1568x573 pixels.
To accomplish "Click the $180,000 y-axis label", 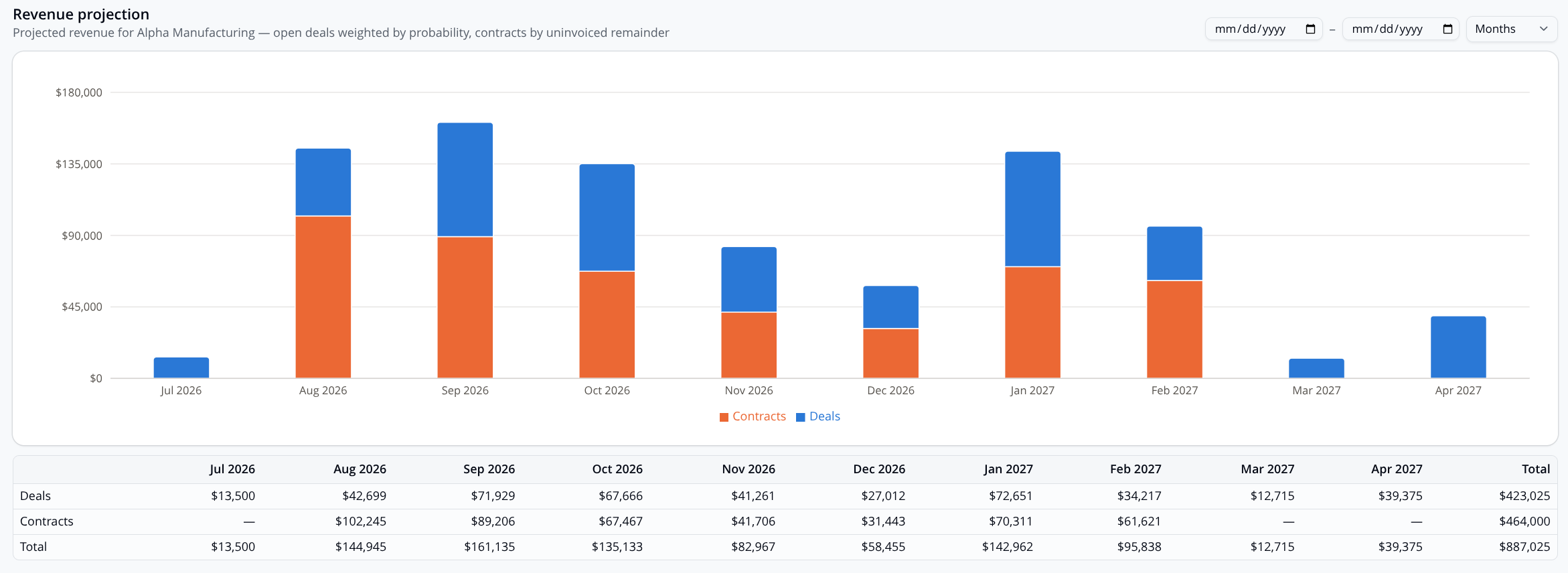I will 79,92.
